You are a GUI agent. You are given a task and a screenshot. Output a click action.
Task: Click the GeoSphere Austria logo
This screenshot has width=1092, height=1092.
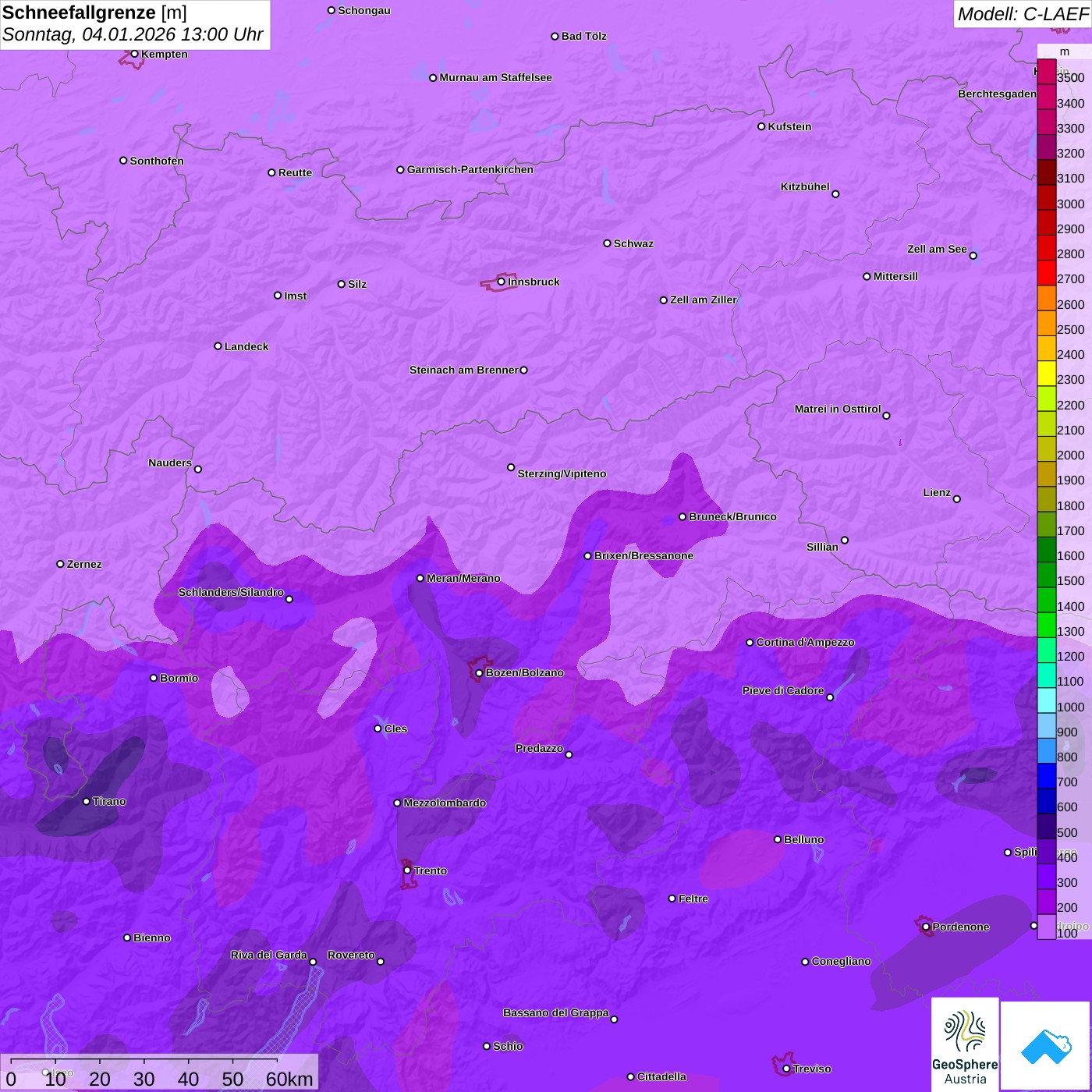tap(965, 1044)
